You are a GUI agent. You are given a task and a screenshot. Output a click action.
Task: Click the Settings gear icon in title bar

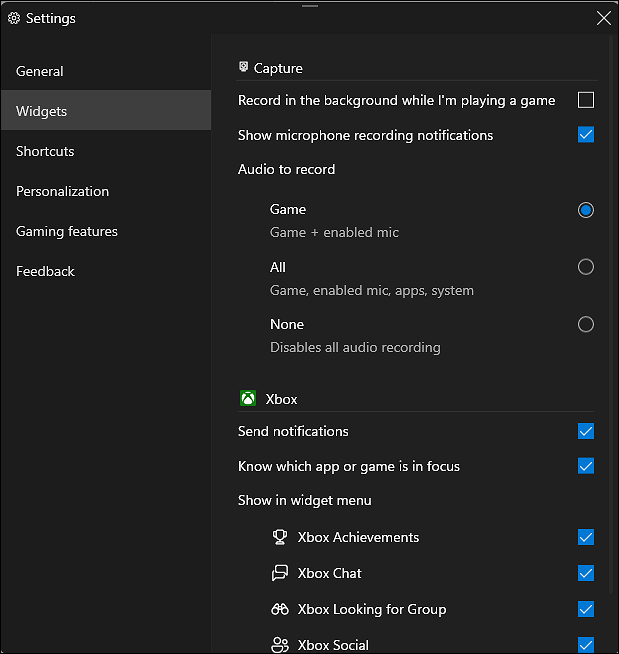[14, 18]
